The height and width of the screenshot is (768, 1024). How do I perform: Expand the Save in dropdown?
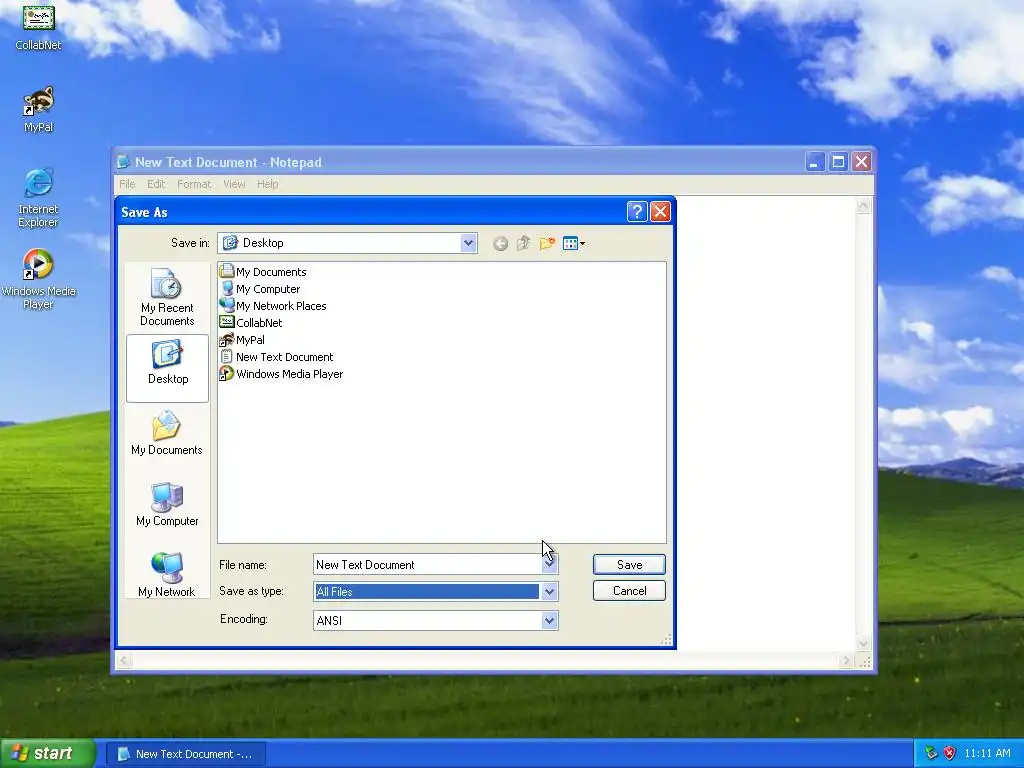coord(468,243)
